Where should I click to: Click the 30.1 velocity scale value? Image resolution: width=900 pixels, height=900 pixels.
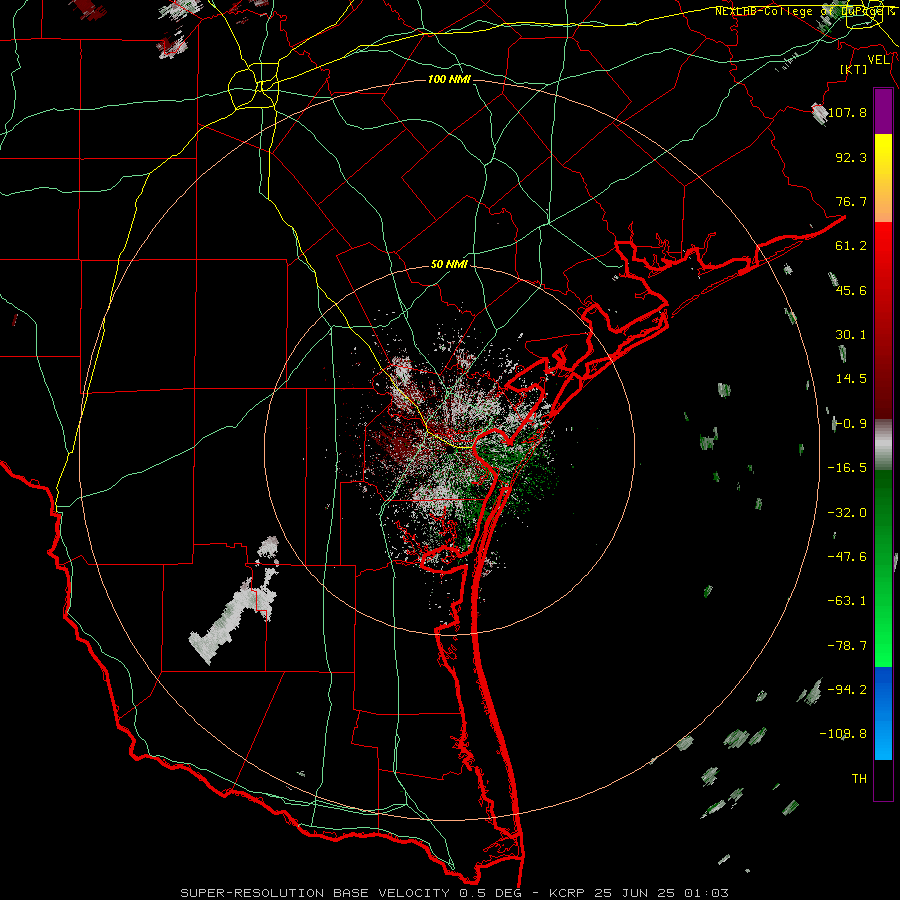pyautogui.click(x=851, y=335)
